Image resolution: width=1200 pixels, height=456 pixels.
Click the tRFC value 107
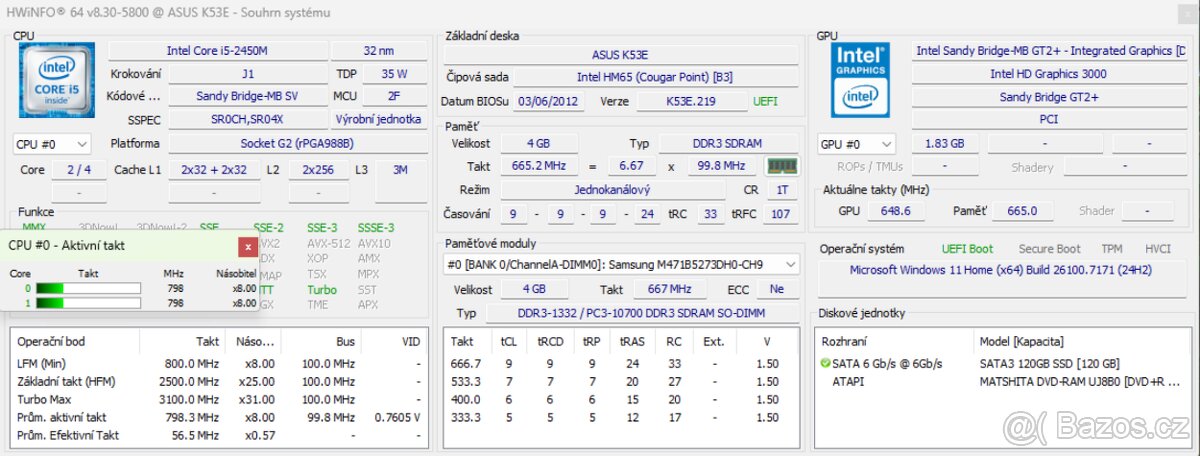click(782, 214)
